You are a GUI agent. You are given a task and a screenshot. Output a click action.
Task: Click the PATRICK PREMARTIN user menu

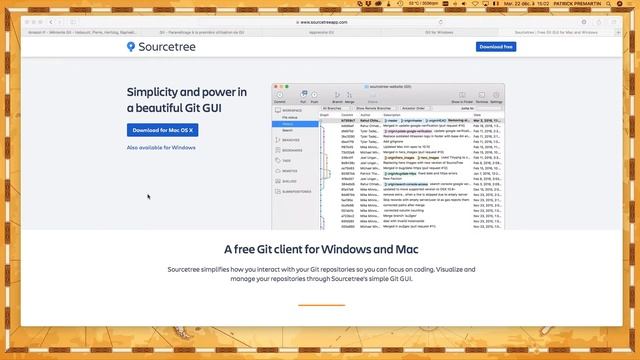(577, 4)
